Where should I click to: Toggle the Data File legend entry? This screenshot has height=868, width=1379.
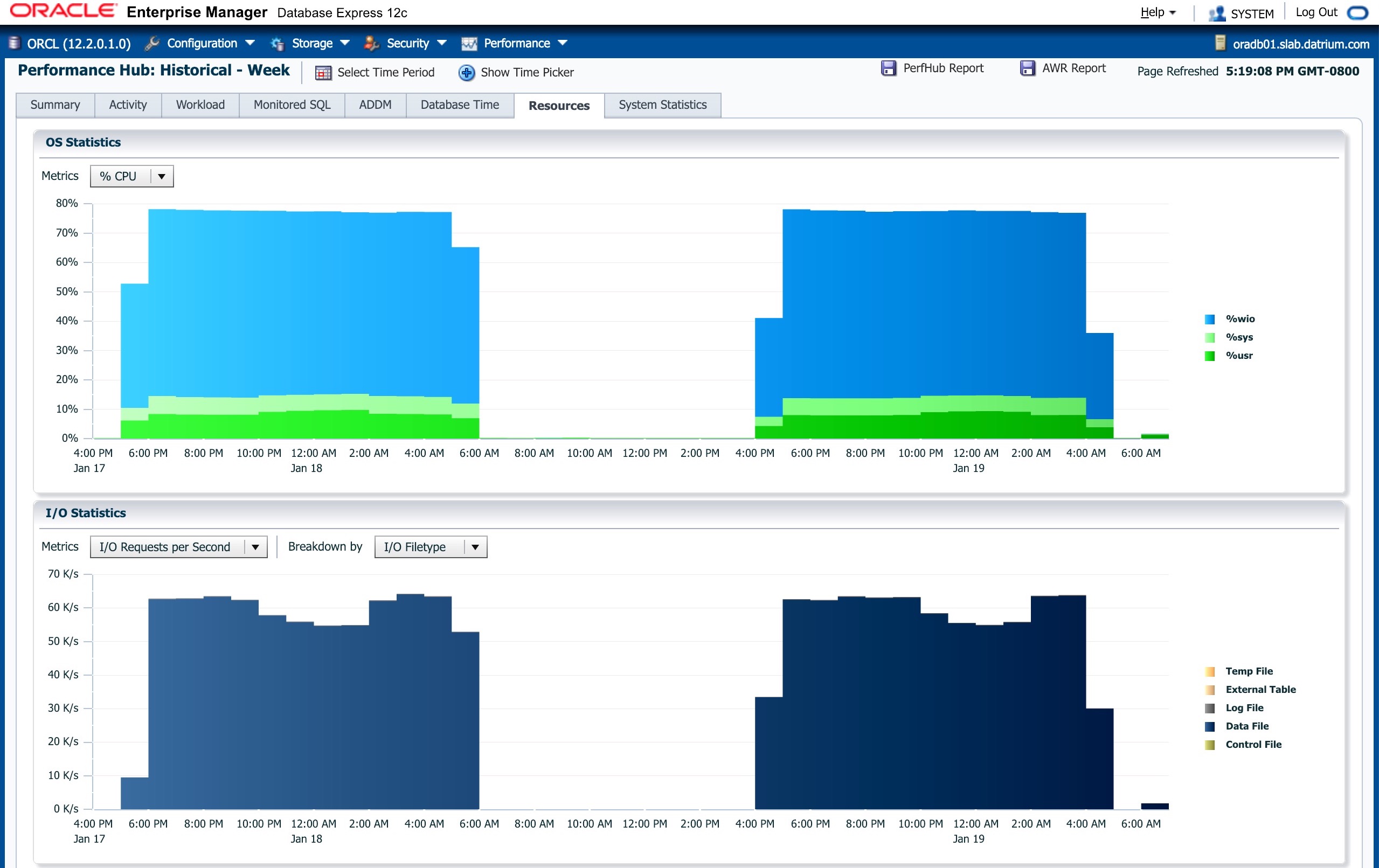(x=1236, y=726)
